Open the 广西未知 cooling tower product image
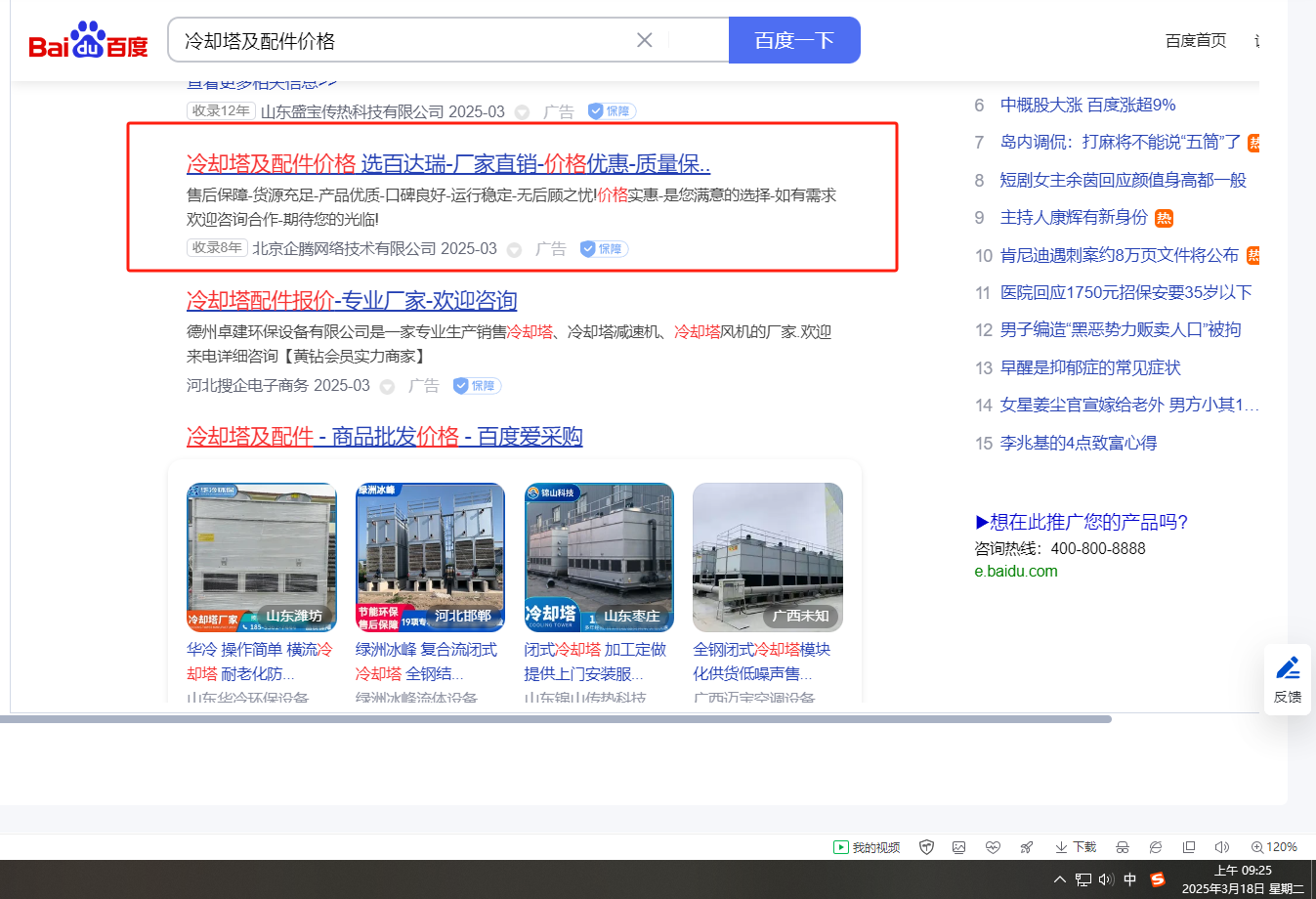The image size is (1316, 899). pos(768,557)
